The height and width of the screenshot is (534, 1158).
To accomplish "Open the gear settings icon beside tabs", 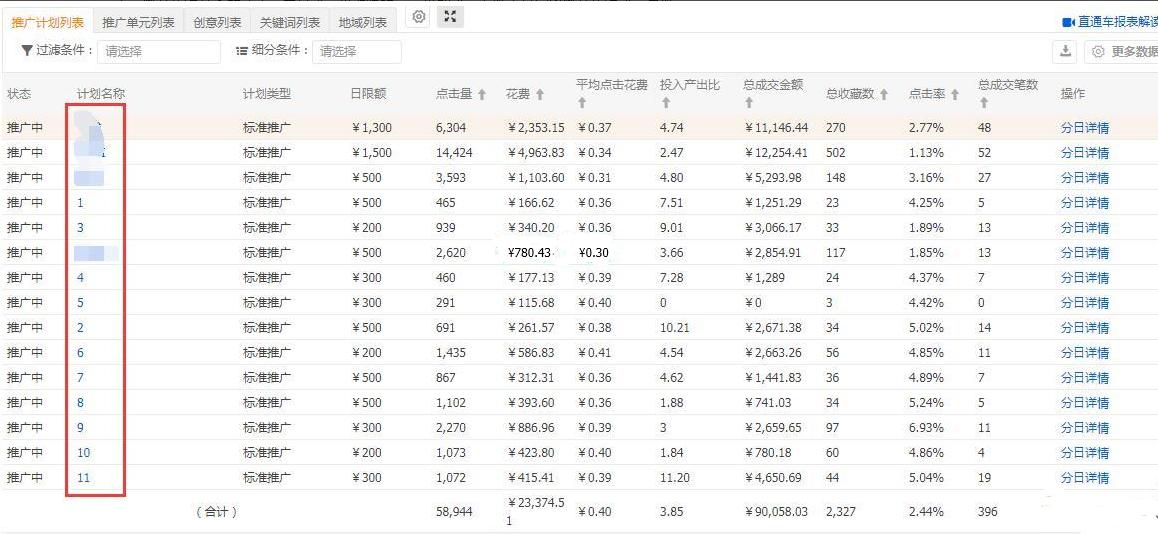I will pyautogui.click(x=419, y=17).
